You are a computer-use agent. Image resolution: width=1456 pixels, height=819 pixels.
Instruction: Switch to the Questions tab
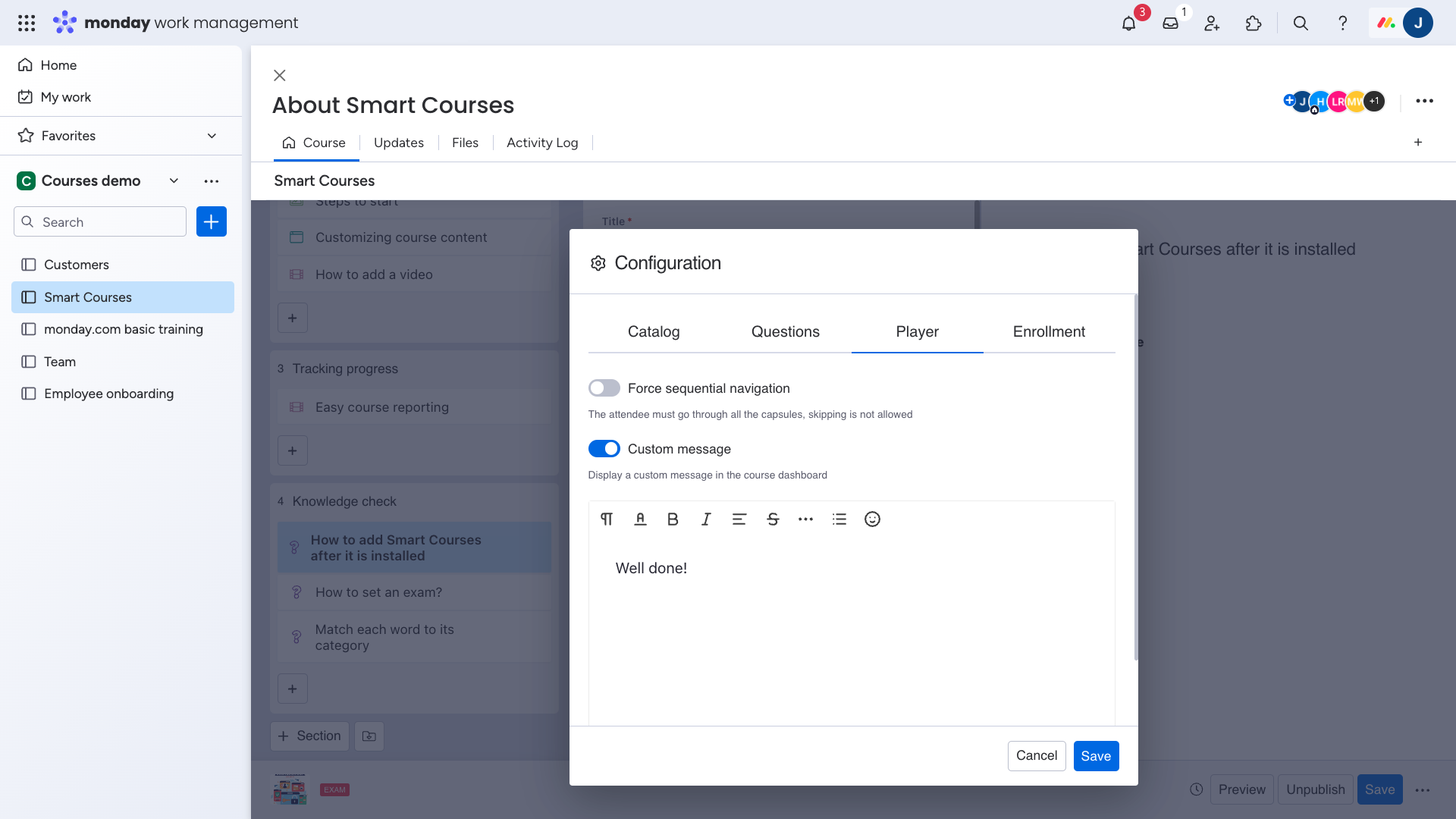[x=786, y=332]
